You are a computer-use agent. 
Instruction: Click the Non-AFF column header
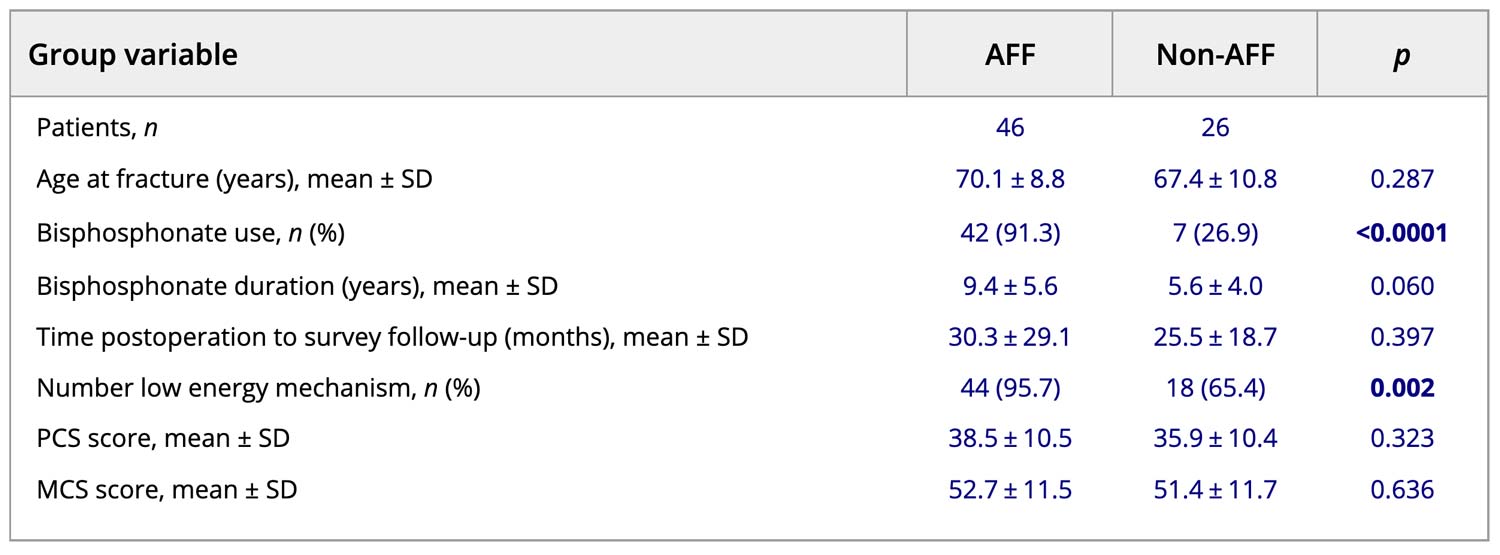tap(1215, 55)
